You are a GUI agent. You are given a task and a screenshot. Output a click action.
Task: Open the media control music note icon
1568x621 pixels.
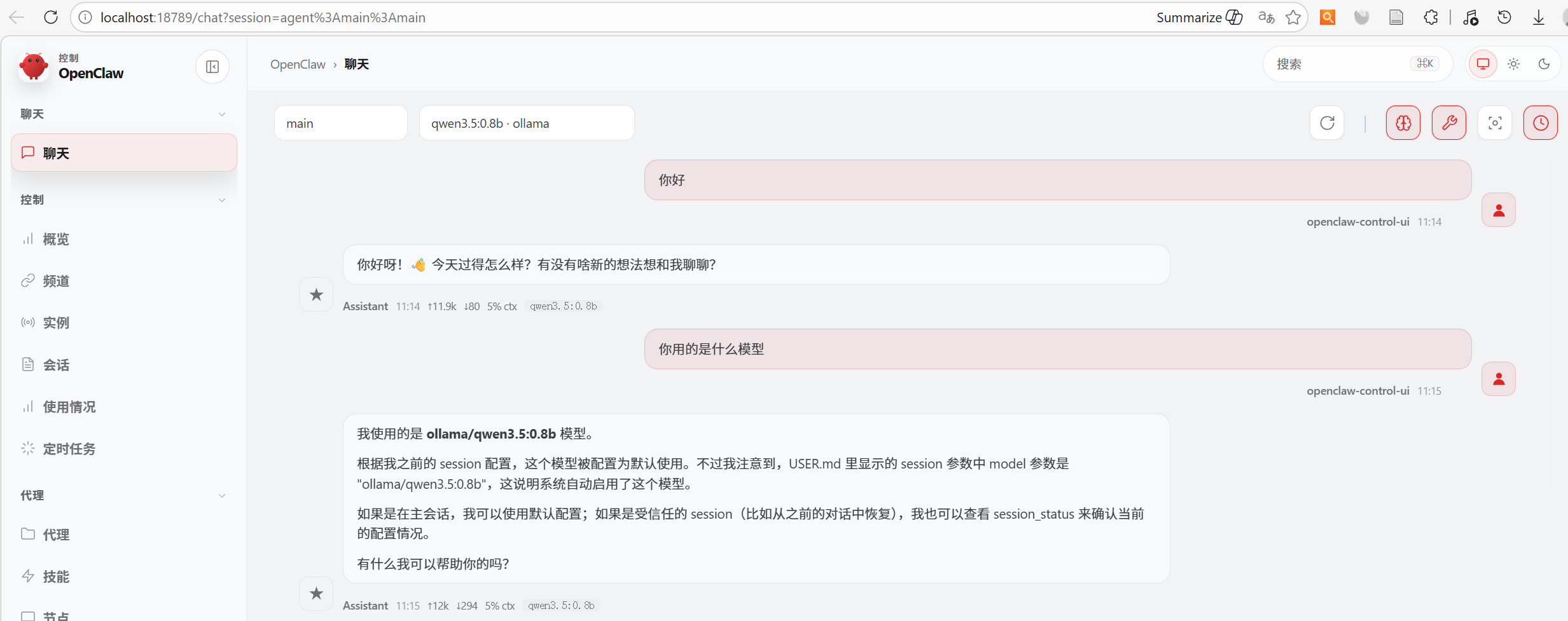[x=1470, y=17]
